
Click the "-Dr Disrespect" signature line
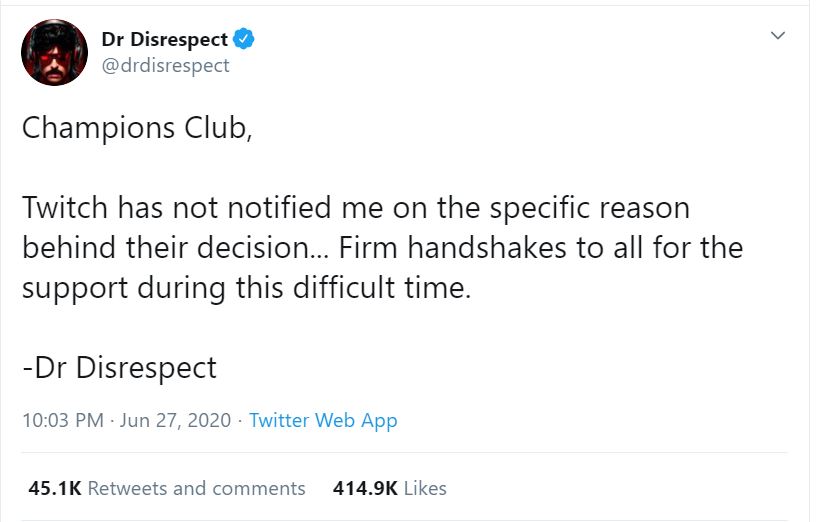pyautogui.click(x=119, y=367)
